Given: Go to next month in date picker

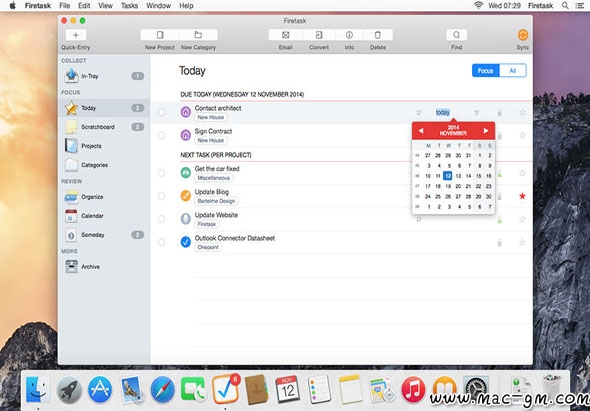Looking at the screenshot, I should tap(486, 131).
